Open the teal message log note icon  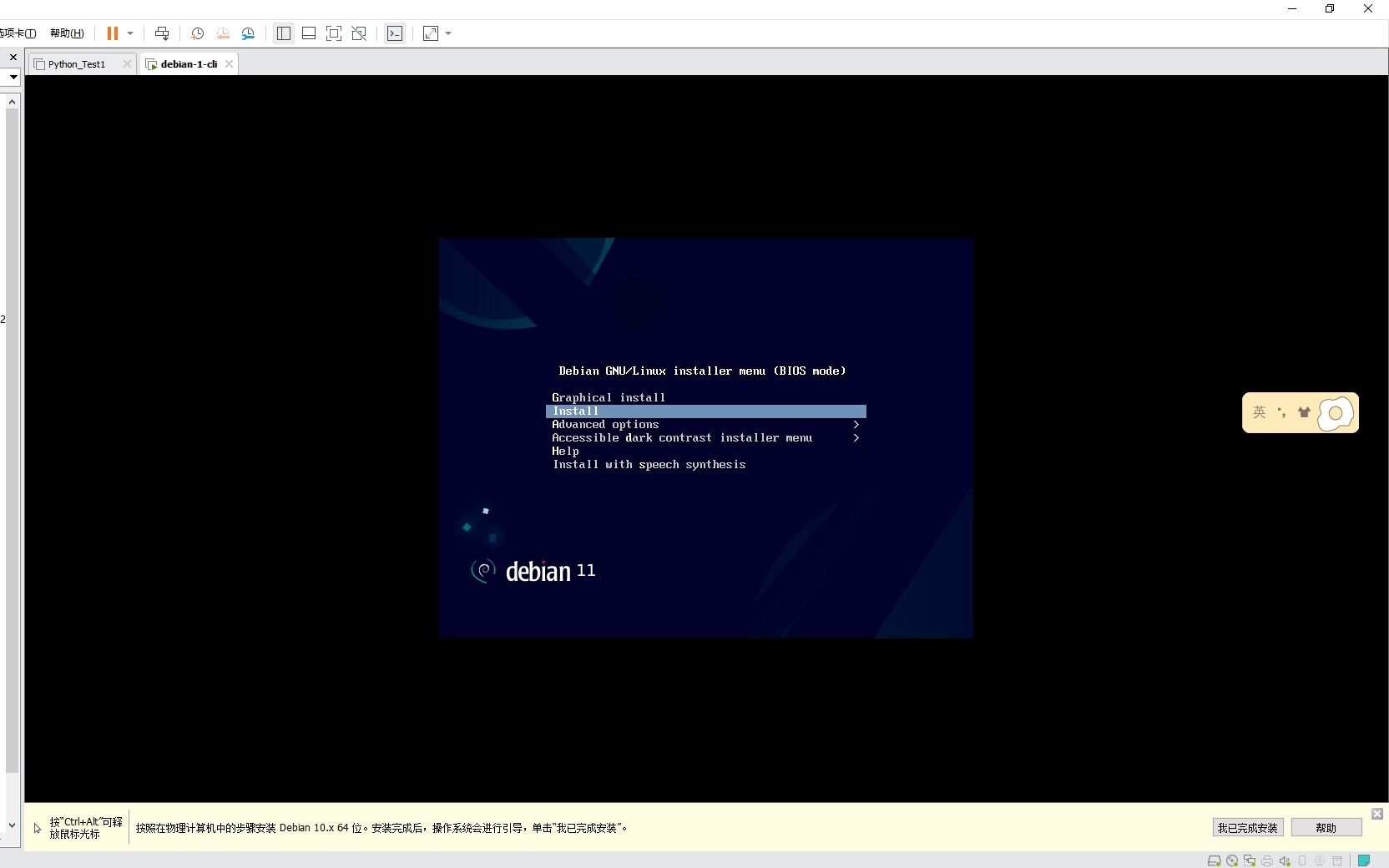[1364, 860]
